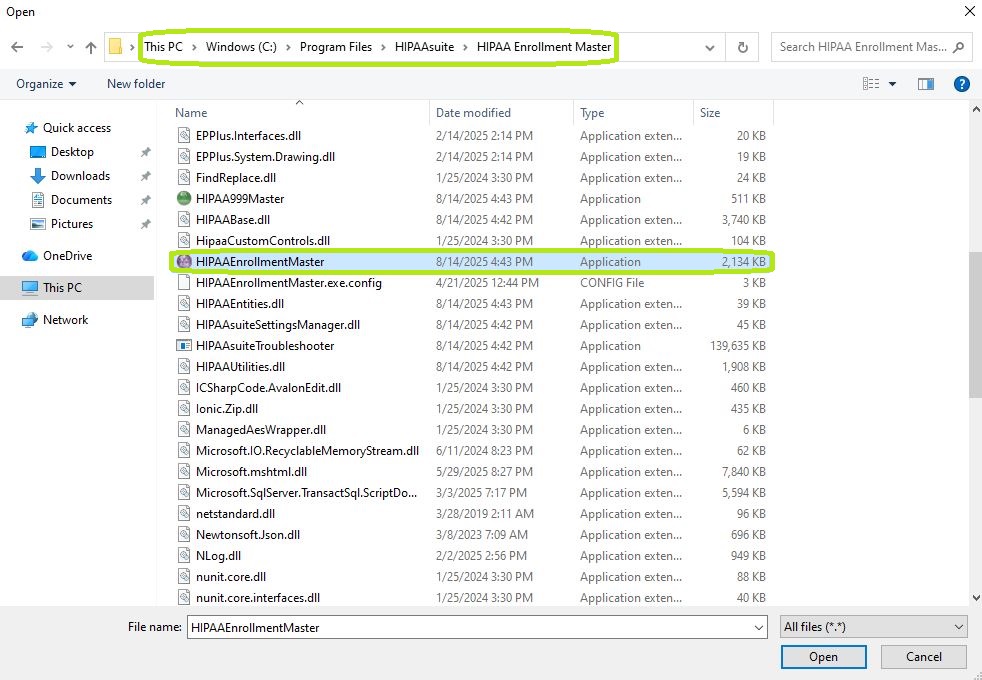
Task: Click the HIPAAsuiteTroubleshooter application icon
Action: [x=183, y=346]
